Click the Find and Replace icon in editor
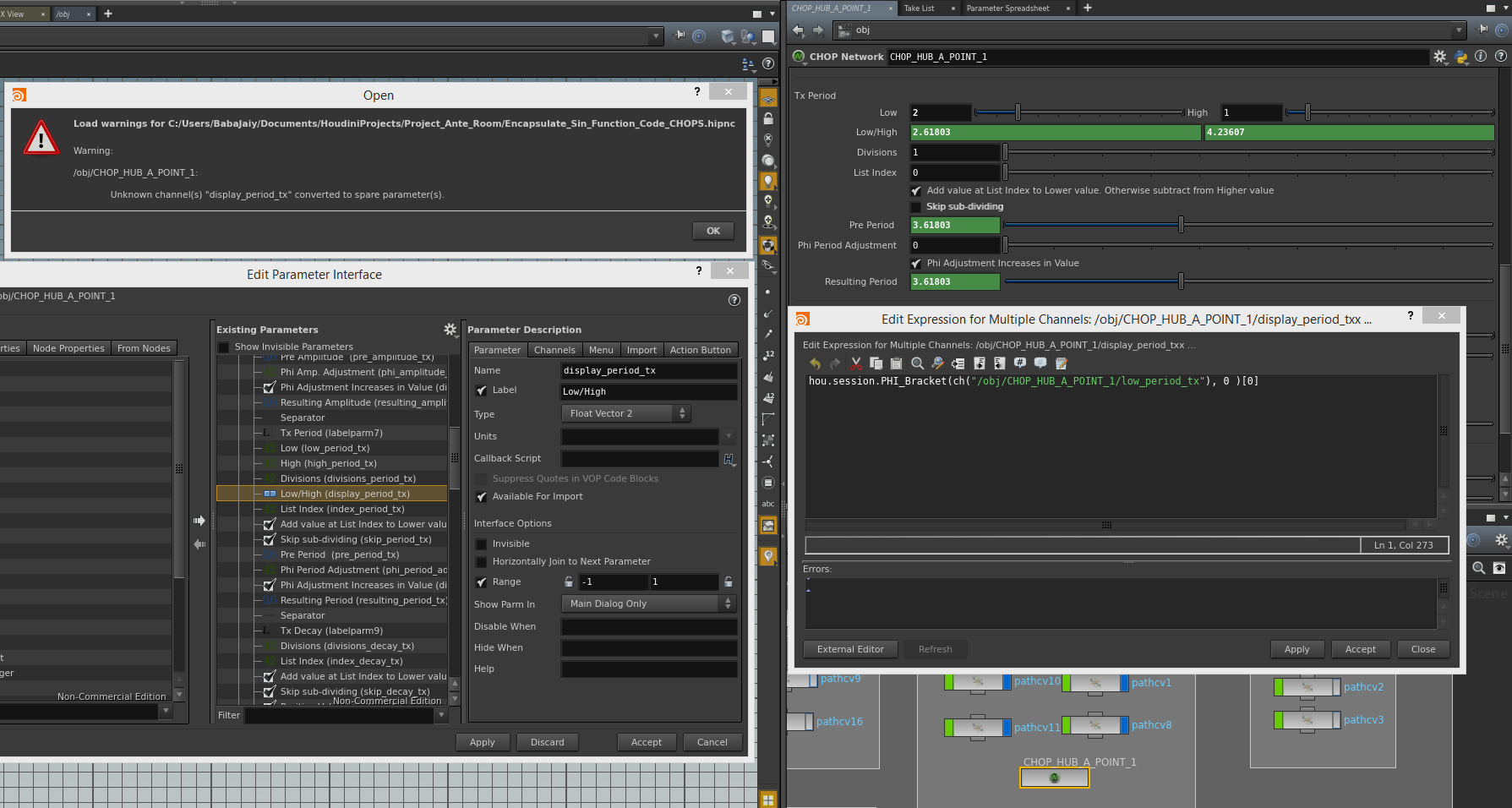 coord(938,363)
